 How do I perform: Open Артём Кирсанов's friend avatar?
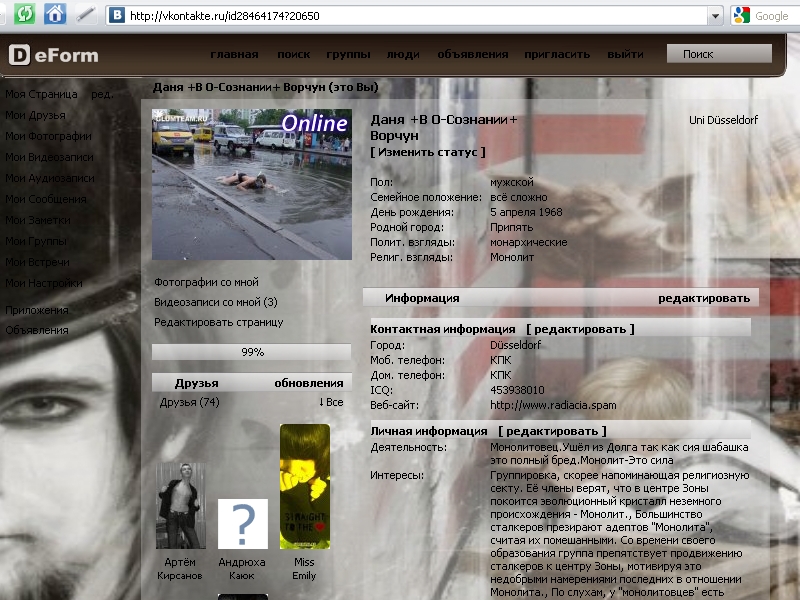(181, 505)
